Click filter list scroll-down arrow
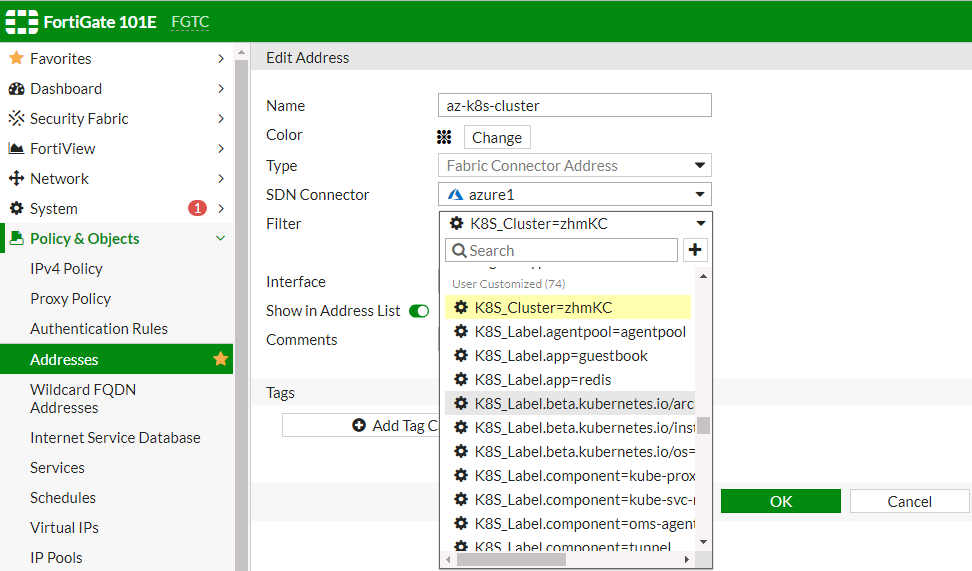 pos(703,542)
